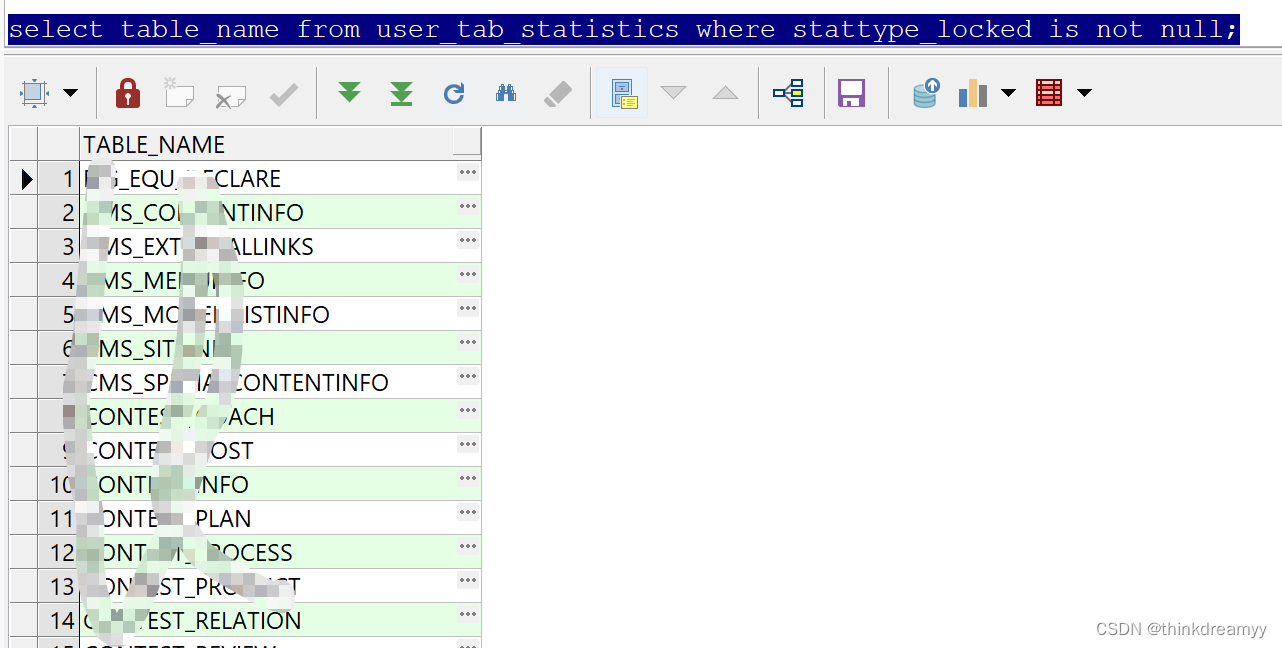Open the ellipsis button in row 9

(x=467, y=445)
